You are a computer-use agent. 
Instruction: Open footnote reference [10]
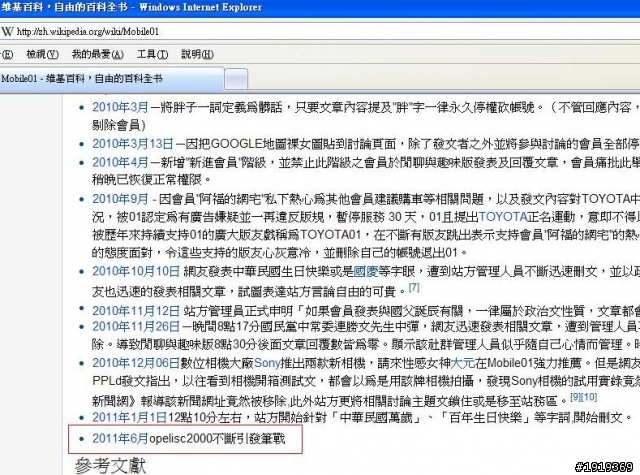click(x=588, y=397)
